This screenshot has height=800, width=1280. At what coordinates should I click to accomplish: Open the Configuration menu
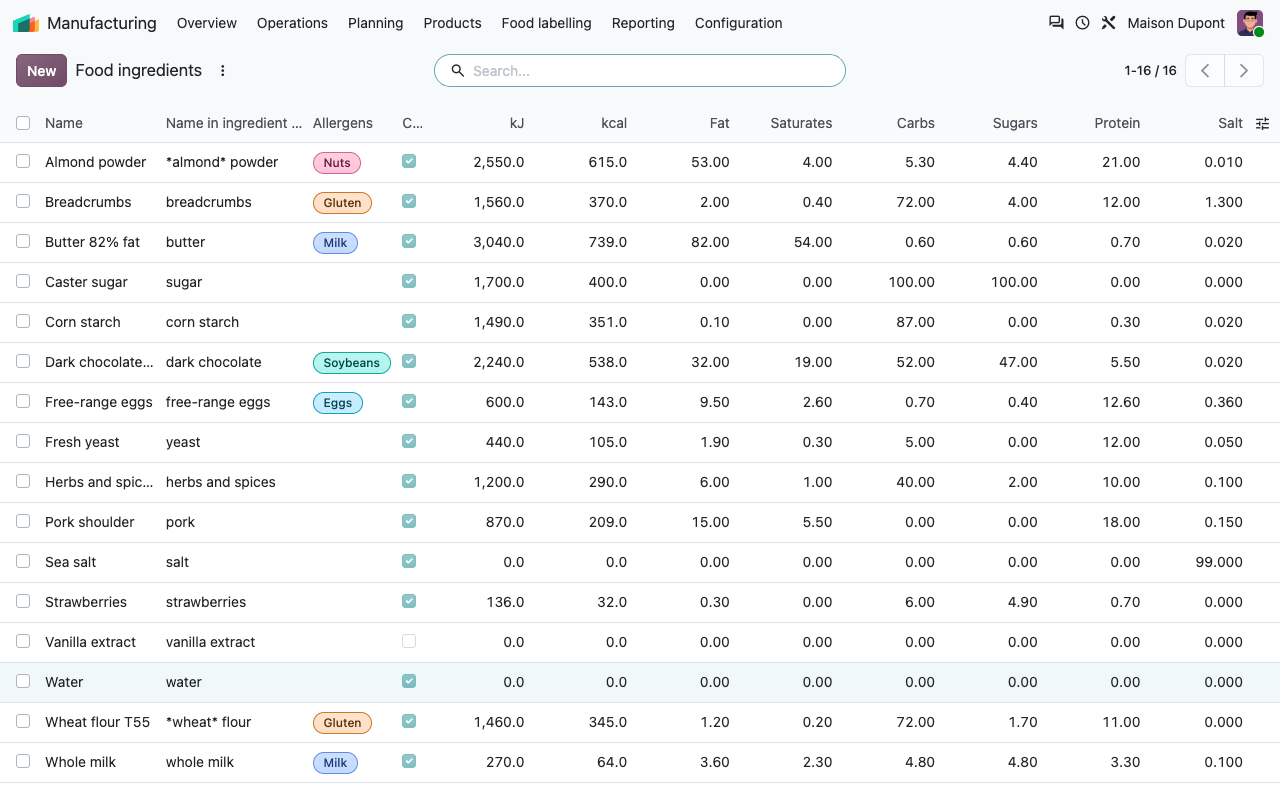click(739, 23)
